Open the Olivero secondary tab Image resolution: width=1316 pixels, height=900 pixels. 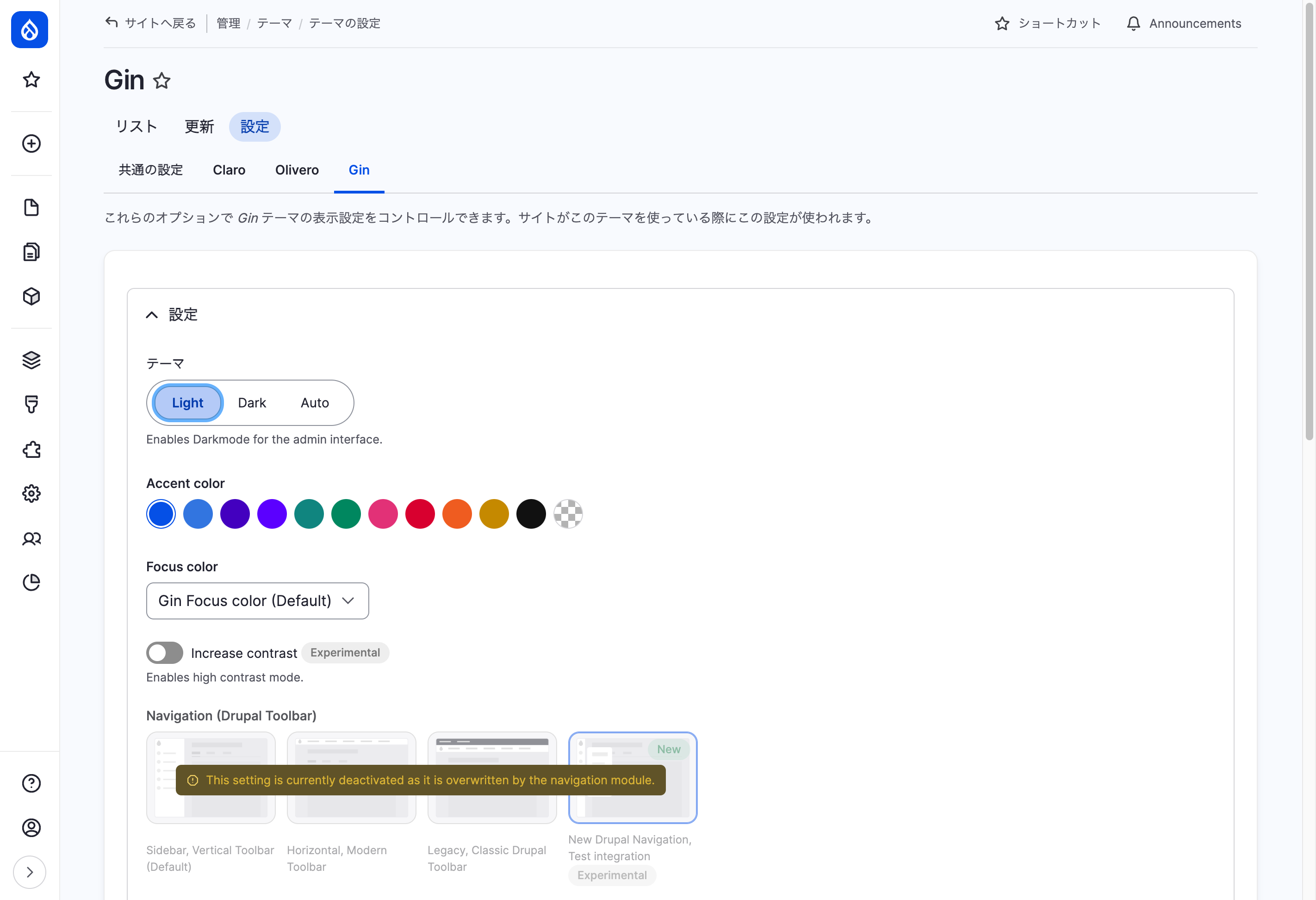(297, 170)
